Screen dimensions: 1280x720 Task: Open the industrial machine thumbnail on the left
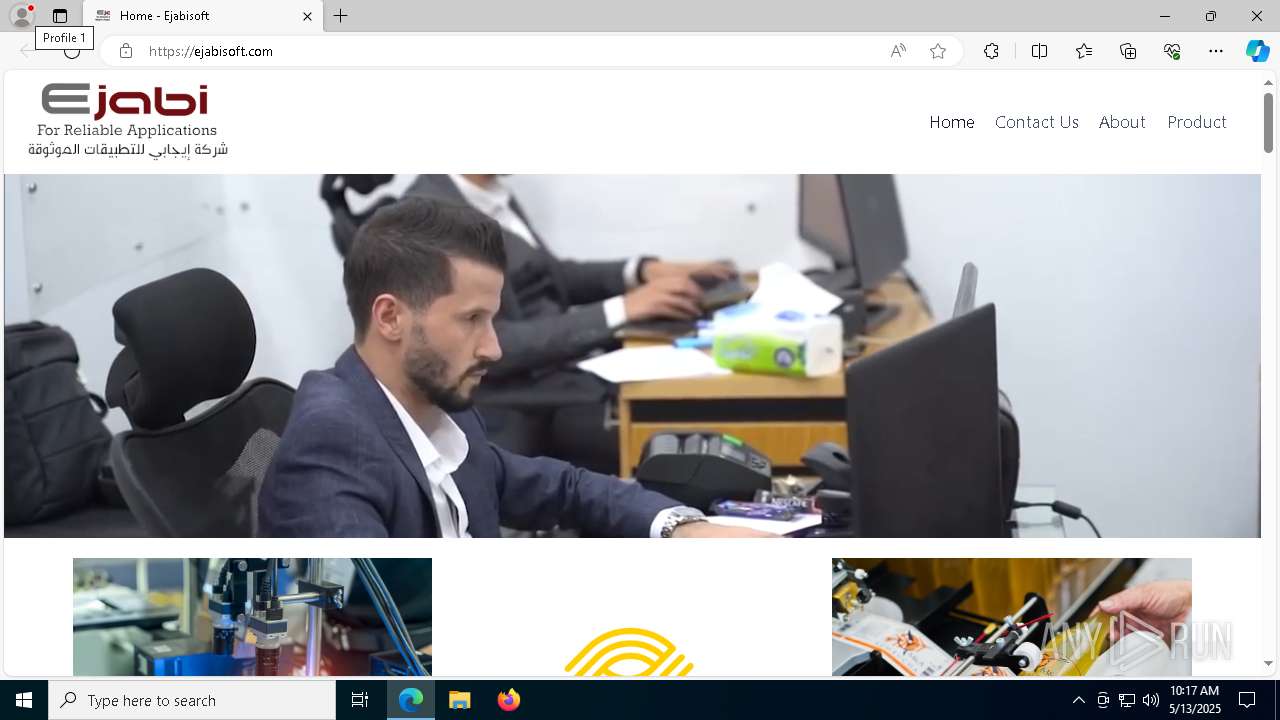point(252,616)
